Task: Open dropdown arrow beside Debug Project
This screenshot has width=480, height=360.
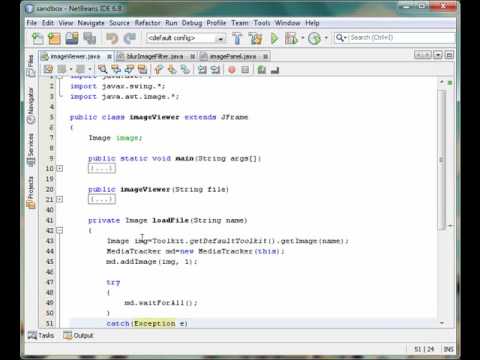Action: (303, 38)
